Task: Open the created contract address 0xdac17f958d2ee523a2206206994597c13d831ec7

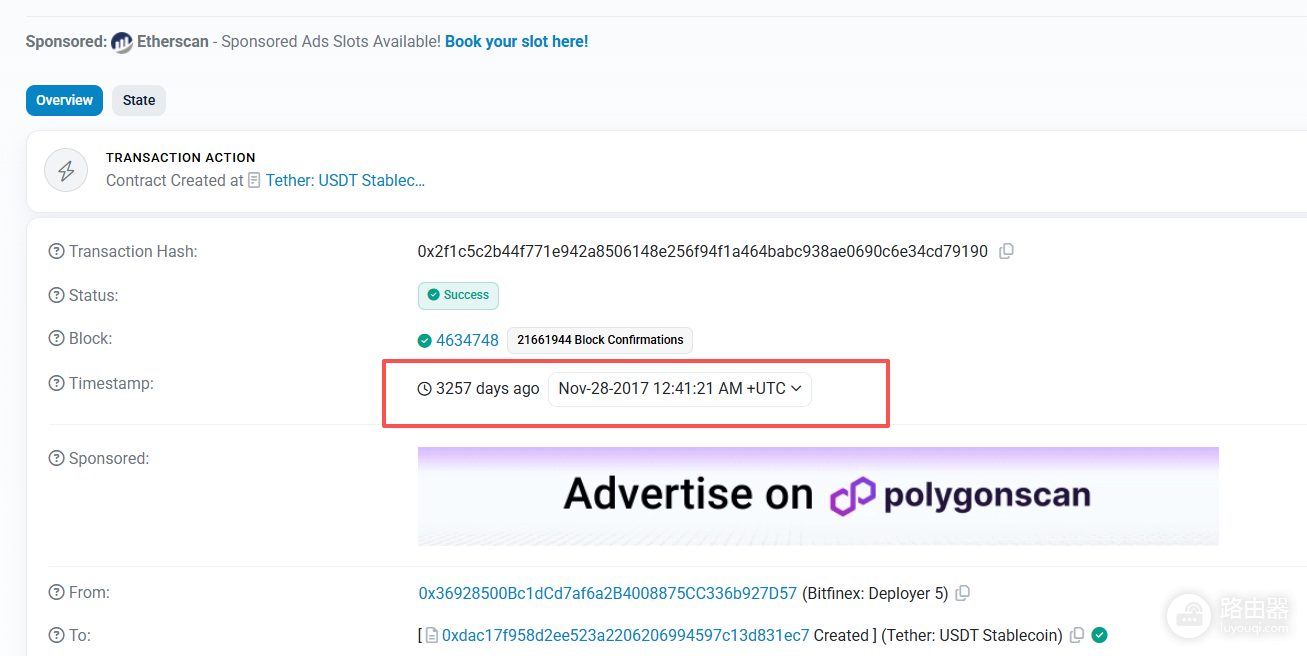Action: coord(626,636)
